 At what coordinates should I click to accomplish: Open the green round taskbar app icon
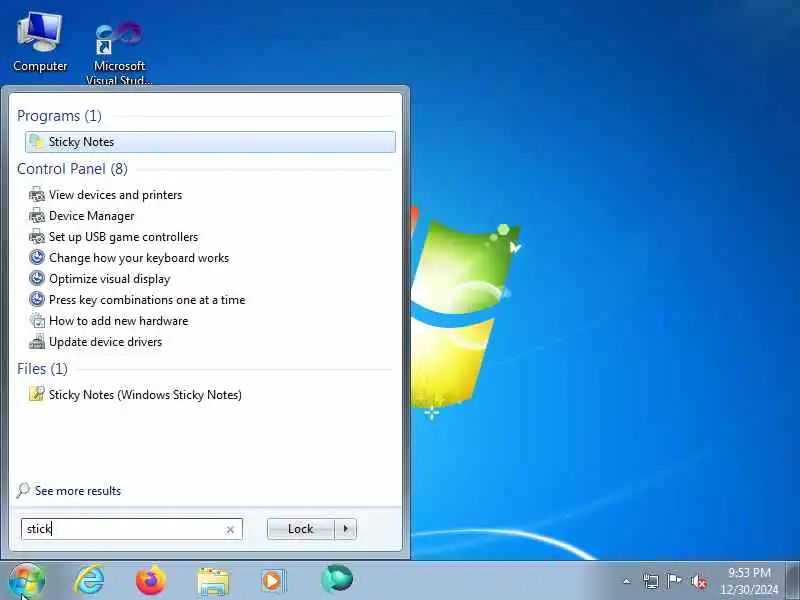(x=337, y=580)
